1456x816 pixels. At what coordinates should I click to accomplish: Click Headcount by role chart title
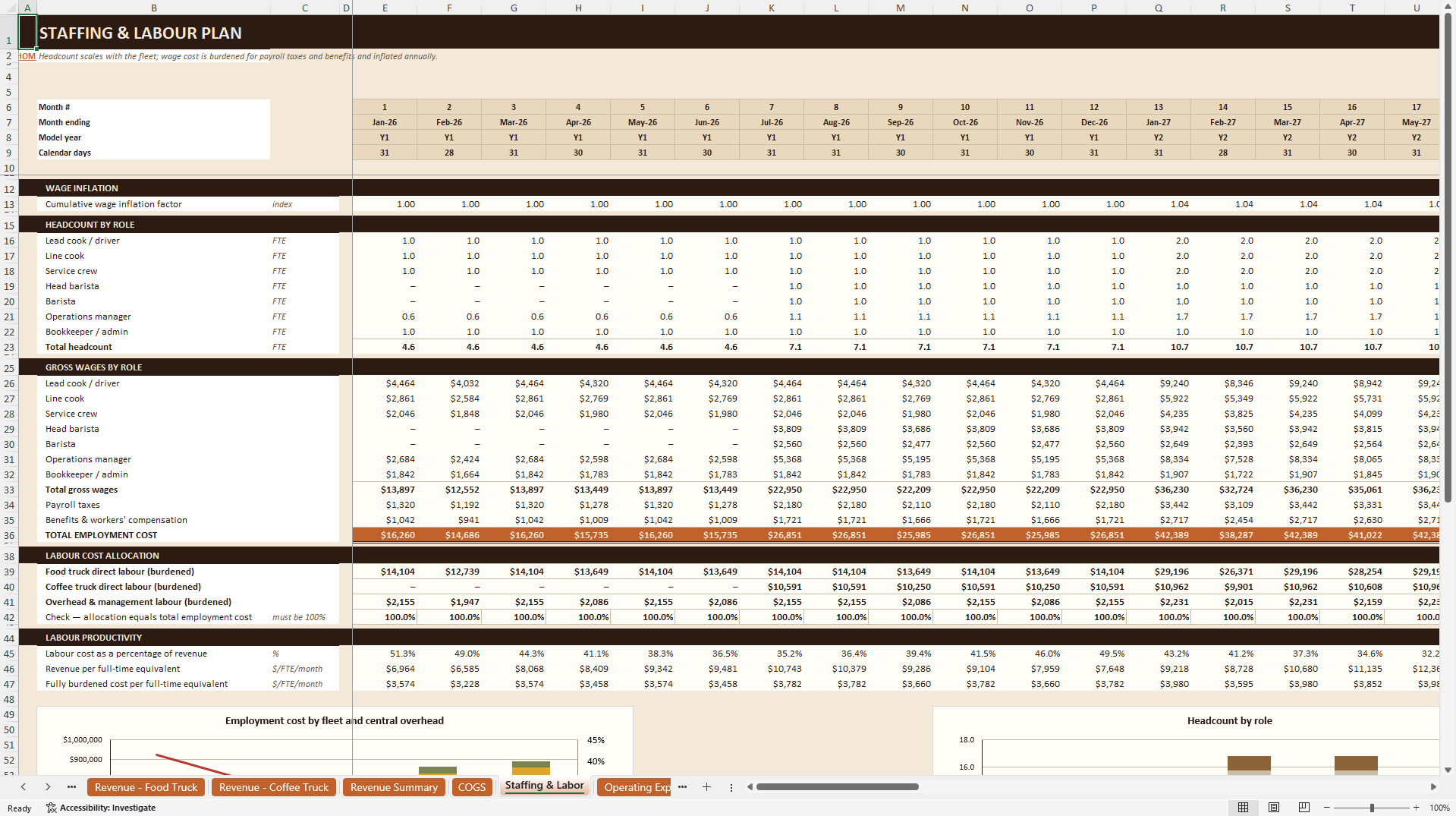pyautogui.click(x=1230, y=721)
